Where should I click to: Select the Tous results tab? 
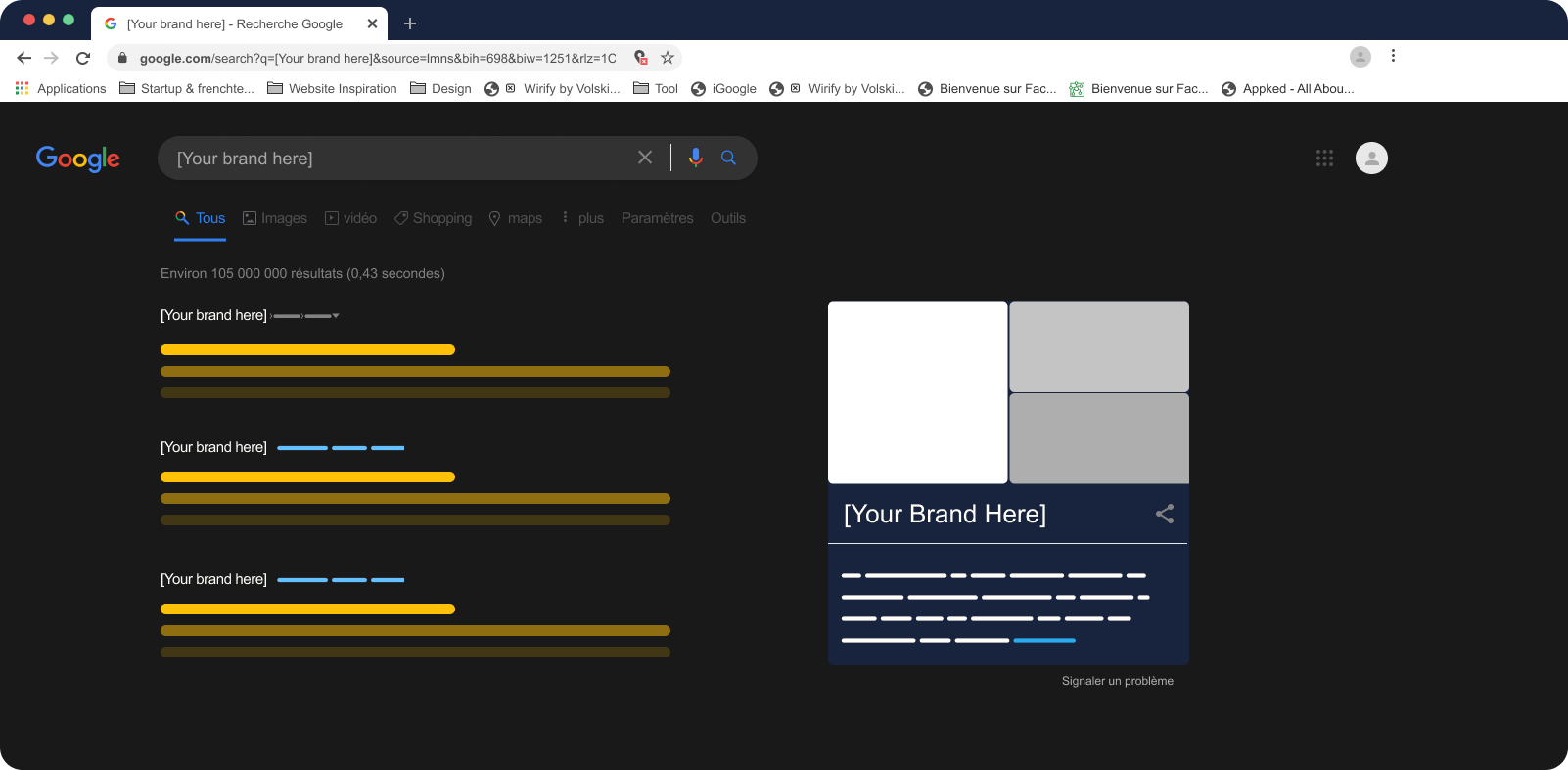(200, 218)
